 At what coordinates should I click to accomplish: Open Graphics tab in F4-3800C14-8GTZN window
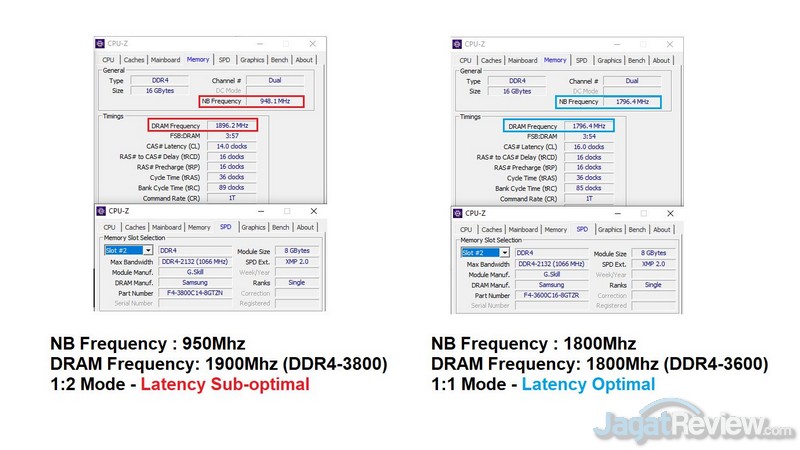point(254,228)
